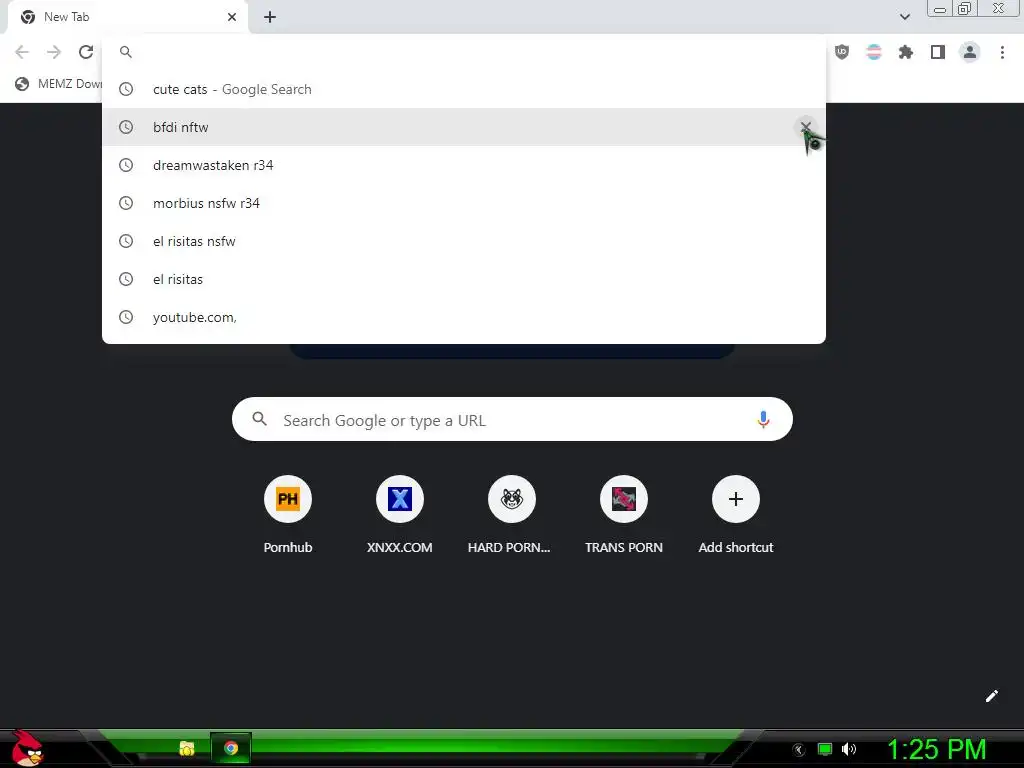Open the Extensions puzzle-piece menu
The width and height of the screenshot is (1024, 768).
click(x=906, y=52)
